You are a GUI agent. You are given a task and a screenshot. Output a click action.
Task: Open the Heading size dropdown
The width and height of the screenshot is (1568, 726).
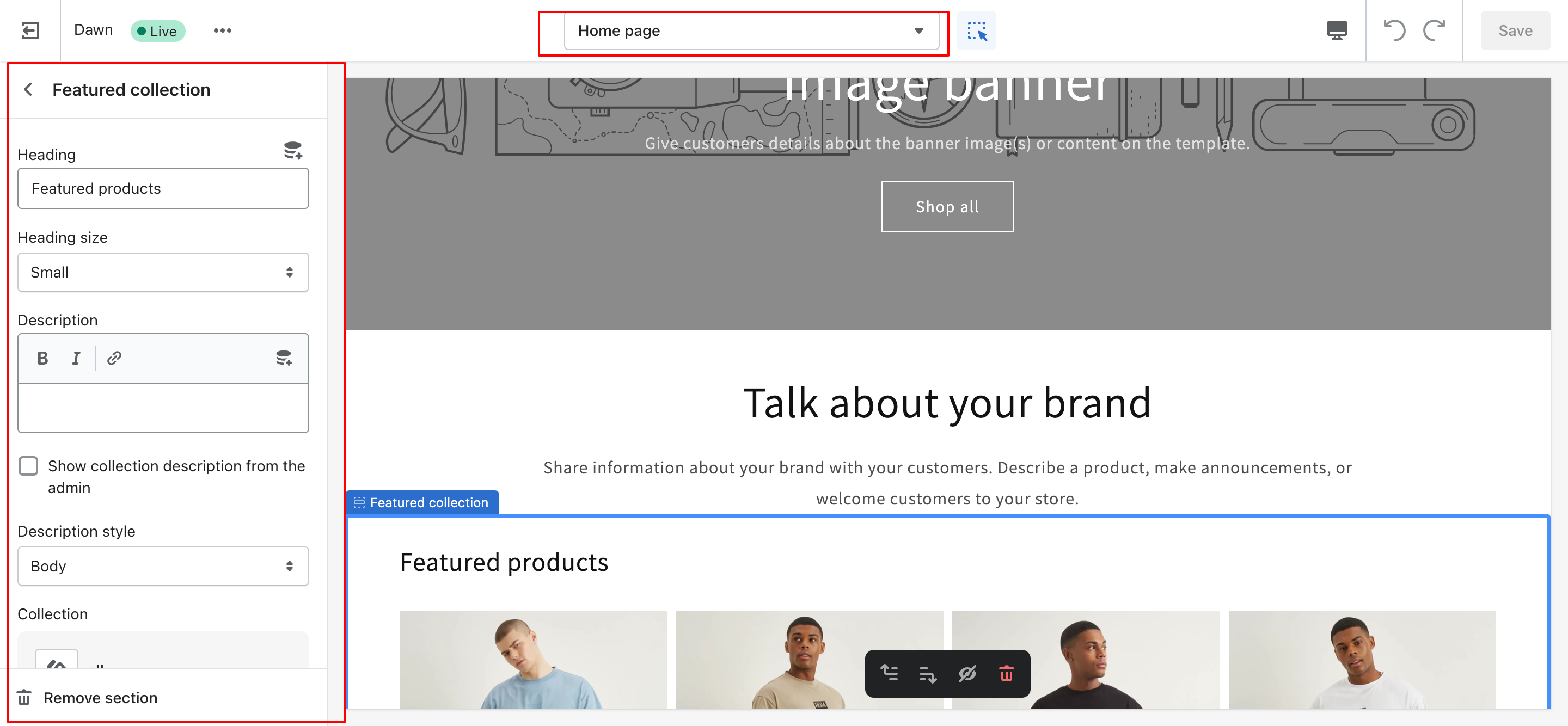[163, 272]
